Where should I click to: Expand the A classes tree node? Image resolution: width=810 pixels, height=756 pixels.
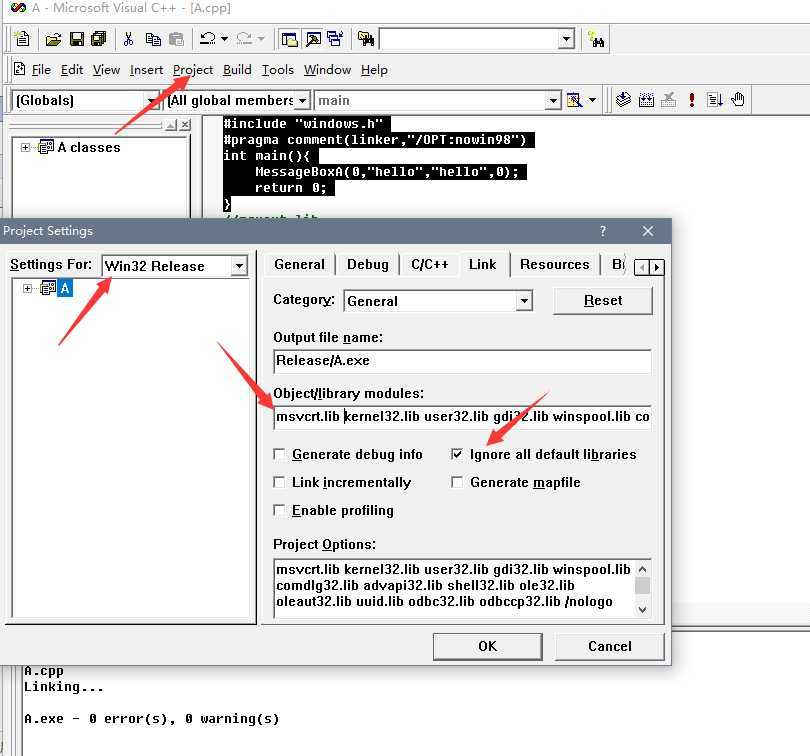point(25,148)
